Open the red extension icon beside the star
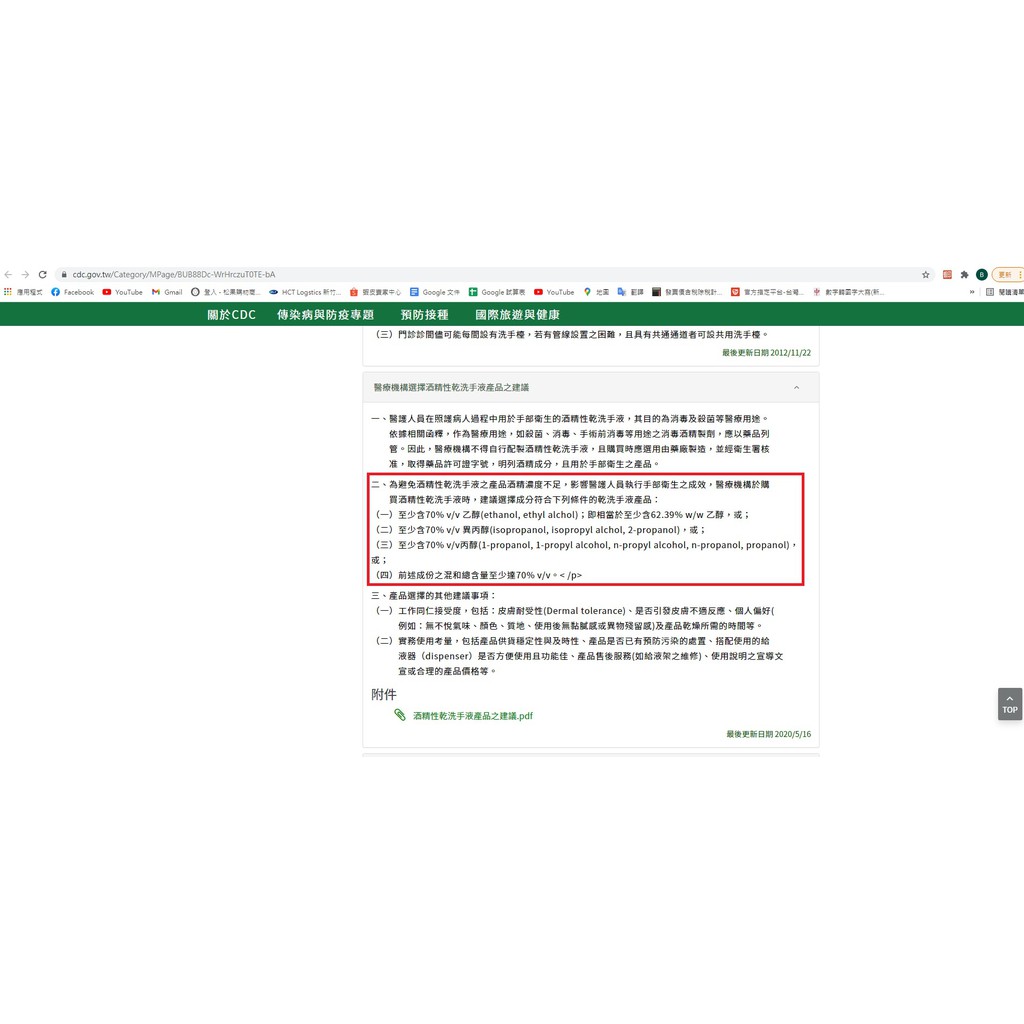This screenshot has width=1024, height=1024. (947, 274)
